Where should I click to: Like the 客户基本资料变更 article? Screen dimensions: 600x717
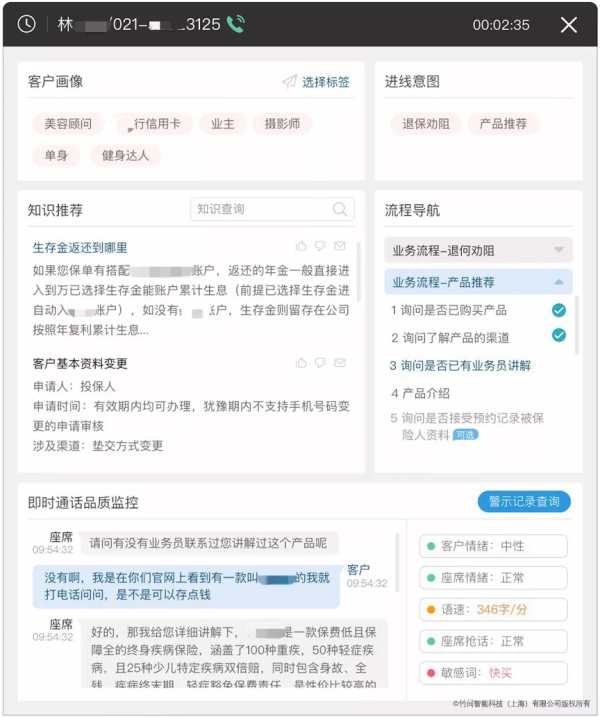301,363
